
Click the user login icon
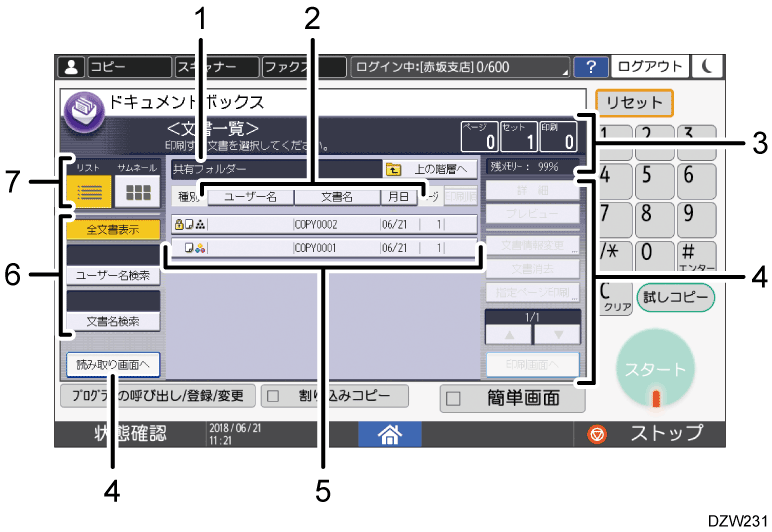click(x=71, y=67)
